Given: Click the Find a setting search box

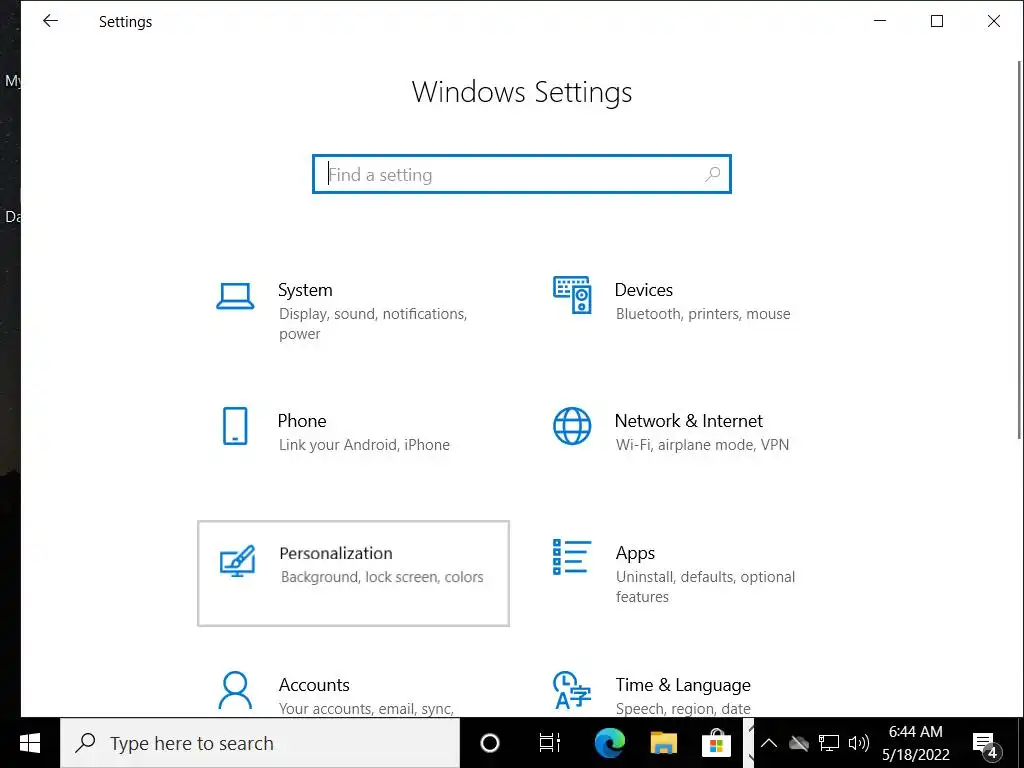Looking at the screenshot, I should pyautogui.click(x=522, y=174).
